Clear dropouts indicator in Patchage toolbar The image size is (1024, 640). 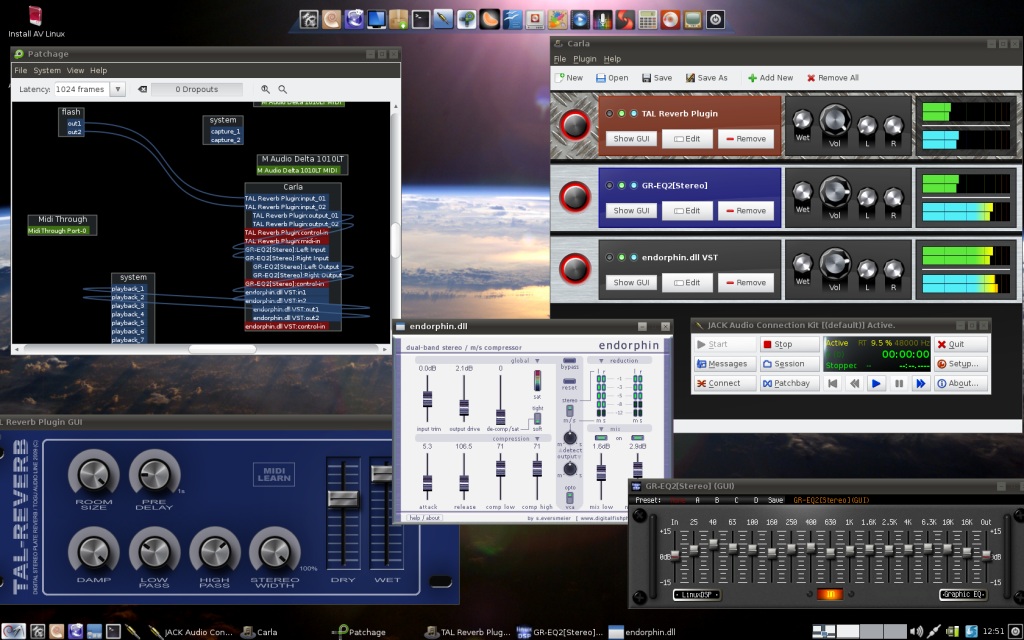click(x=143, y=89)
